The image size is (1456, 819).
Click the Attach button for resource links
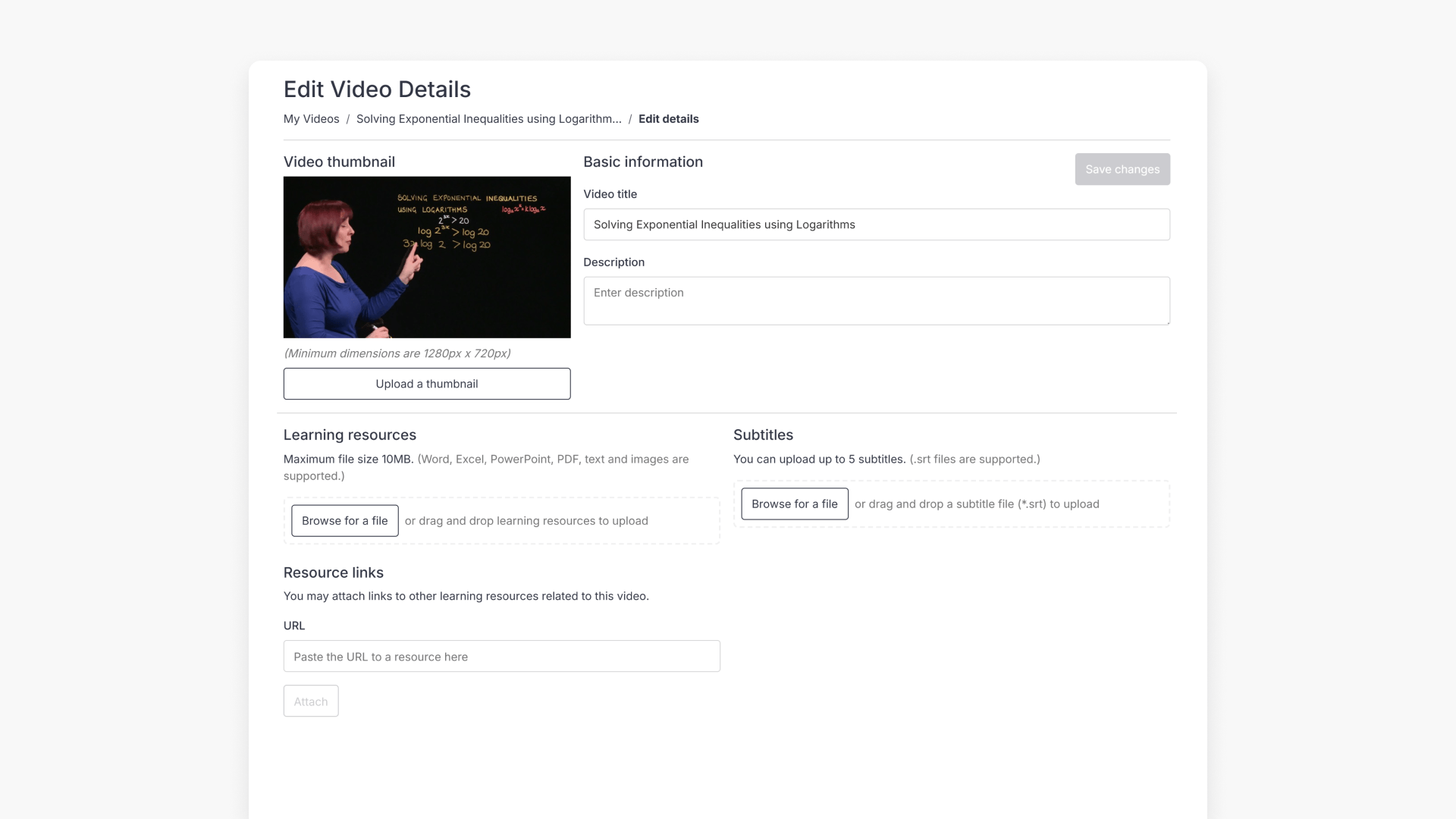tap(310, 701)
